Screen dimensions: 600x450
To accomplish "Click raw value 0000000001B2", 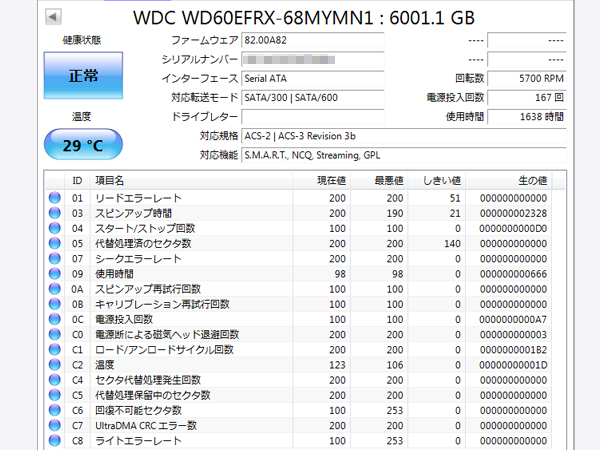I will click(513, 350).
